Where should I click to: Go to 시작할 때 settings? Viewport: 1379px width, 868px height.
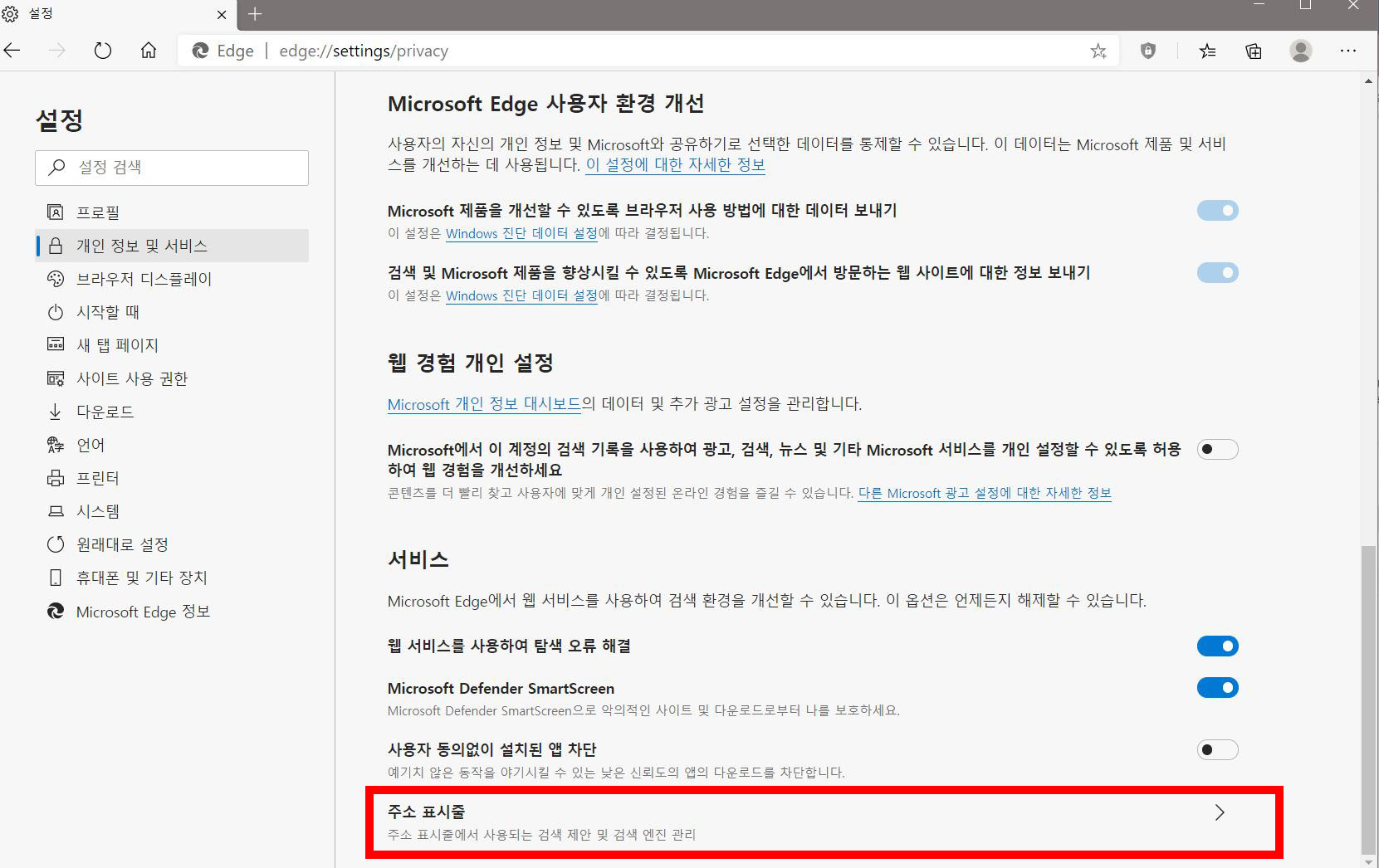pos(172,312)
